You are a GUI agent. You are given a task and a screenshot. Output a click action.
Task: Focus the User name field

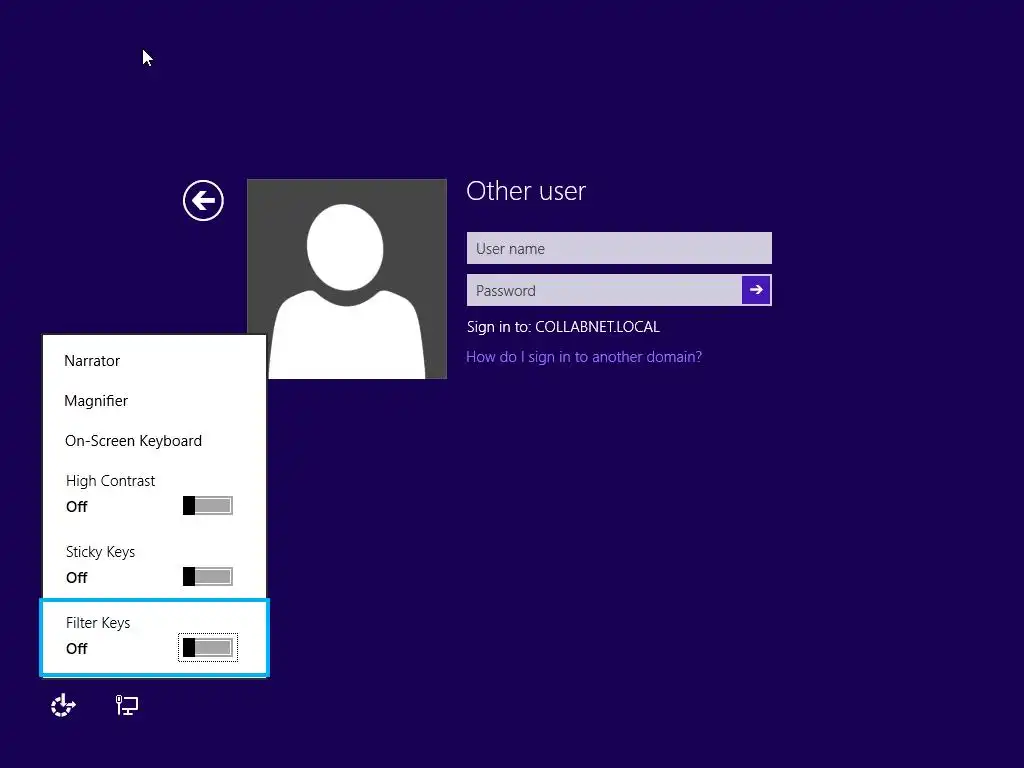[619, 248]
